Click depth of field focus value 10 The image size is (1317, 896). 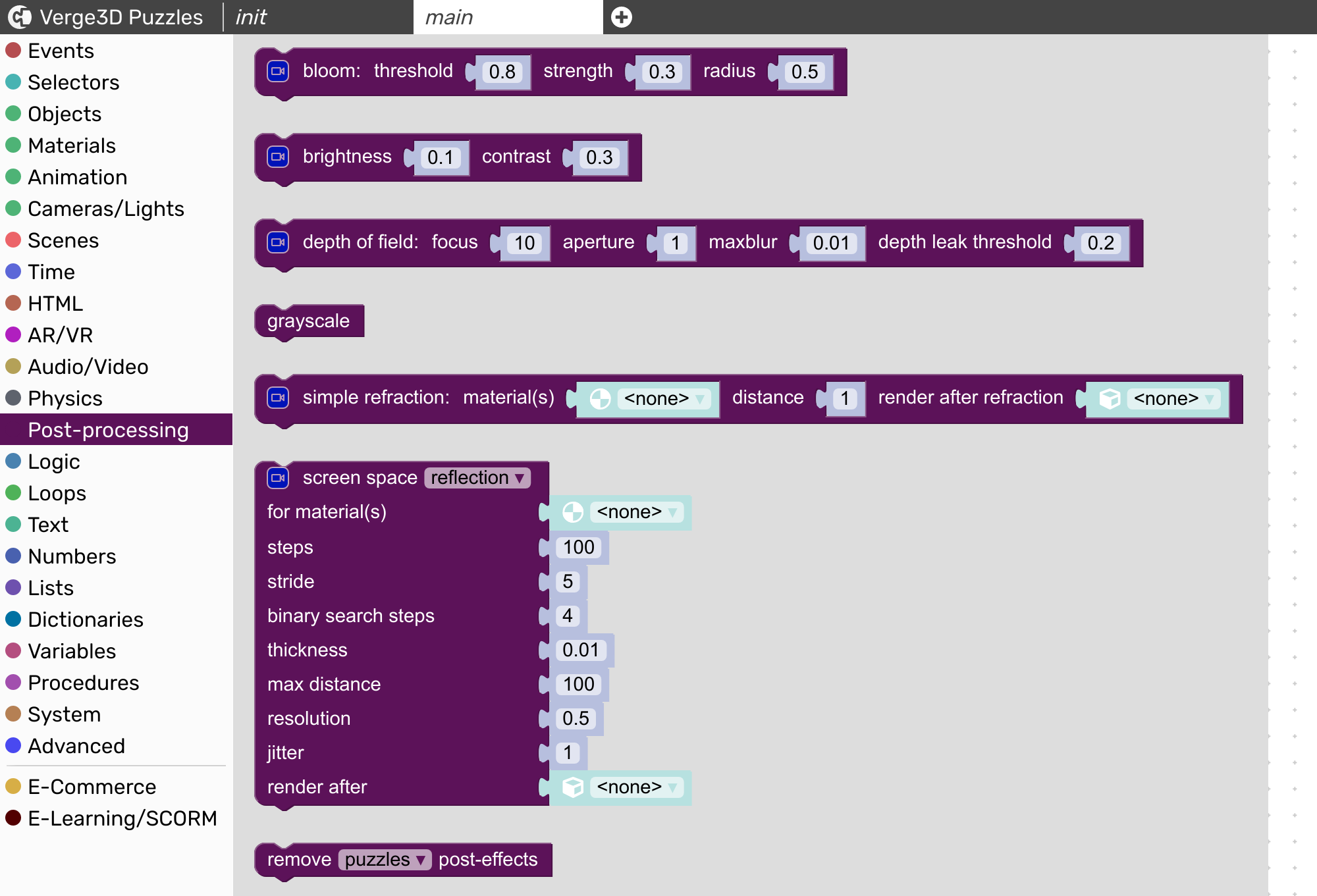[x=524, y=243]
